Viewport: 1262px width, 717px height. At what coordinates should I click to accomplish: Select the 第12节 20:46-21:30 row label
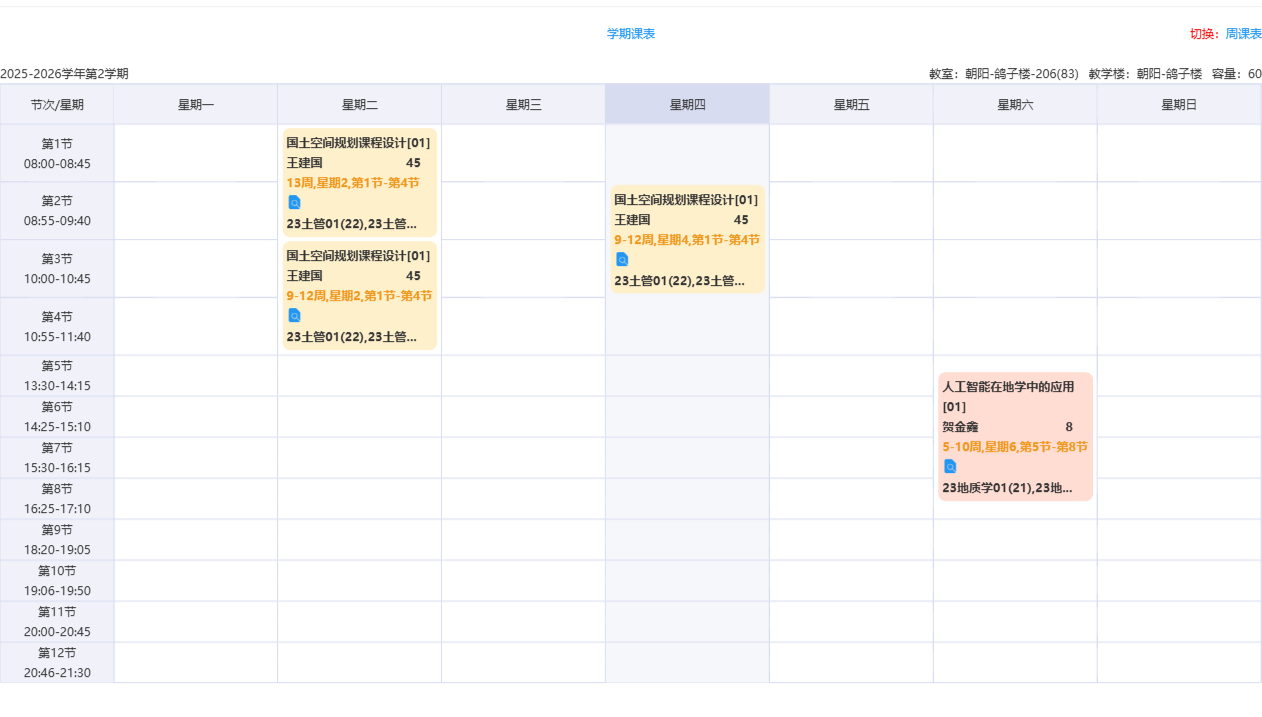tap(57, 663)
